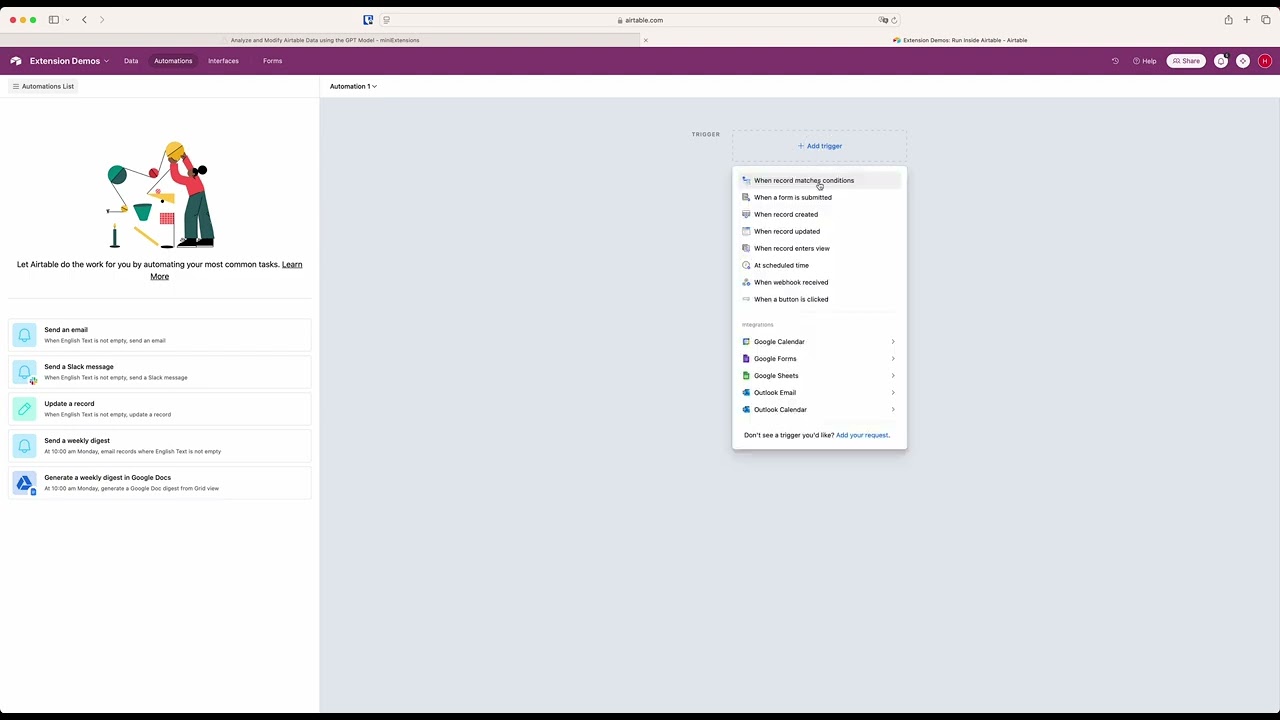Click the Outlook Calendar icon

746,410
